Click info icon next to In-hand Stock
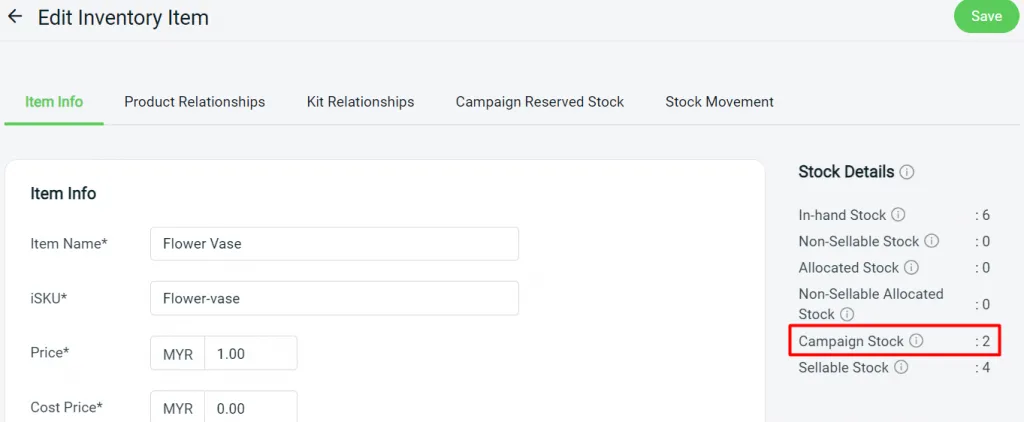The image size is (1024, 422). [x=898, y=215]
